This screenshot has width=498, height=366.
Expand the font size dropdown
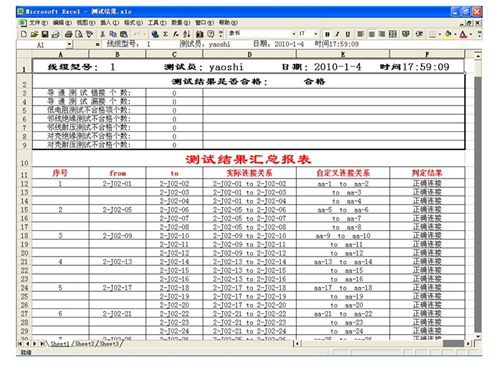point(316,34)
